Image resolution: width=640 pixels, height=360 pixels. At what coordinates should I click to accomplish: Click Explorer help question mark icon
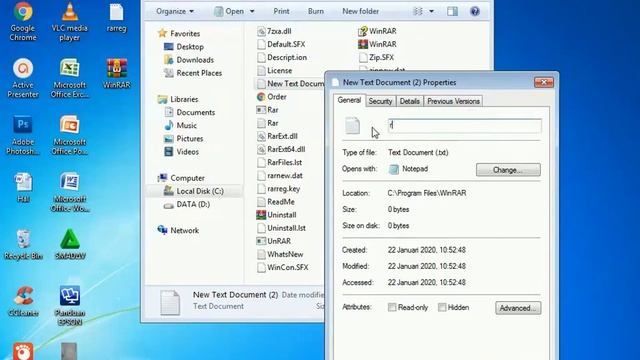pyautogui.click(x=475, y=11)
